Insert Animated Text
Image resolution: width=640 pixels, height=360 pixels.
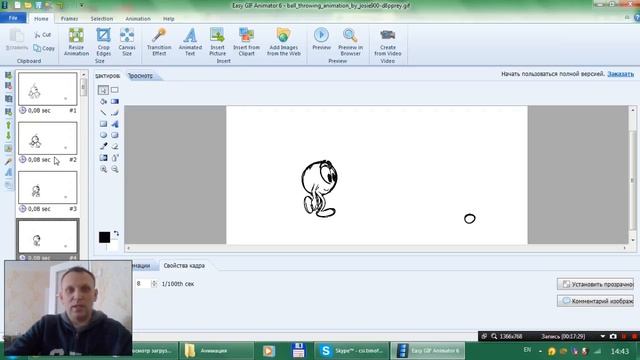point(190,42)
